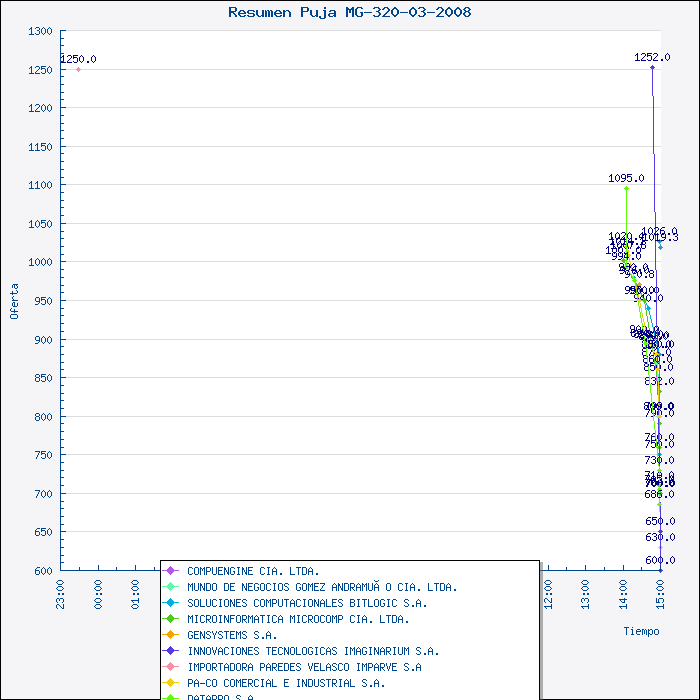Click the INNOVACIONES TECNOLOGICAS IMAGINARIUM legend marker
700x700 pixels.
171,651
